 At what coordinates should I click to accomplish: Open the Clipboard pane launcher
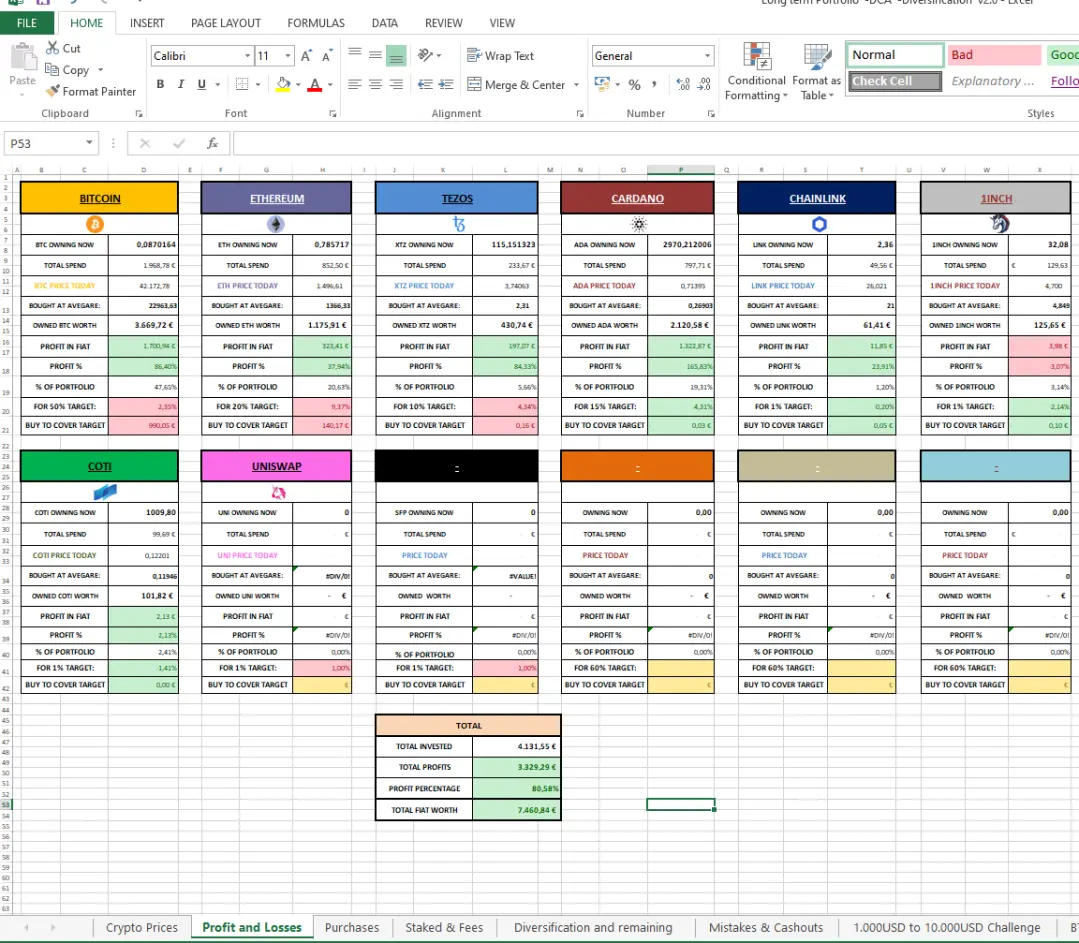(139, 114)
